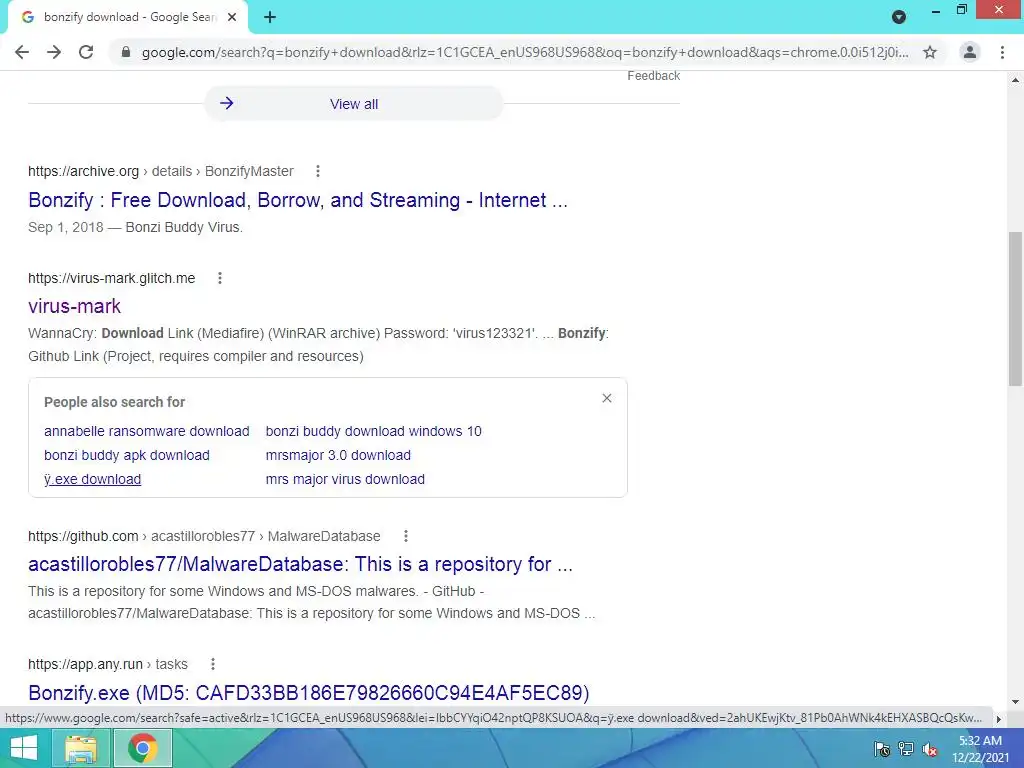Image resolution: width=1024 pixels, height=768 pixels.
Task: Bookmark this page with the star icon
Action: coord(930,52)
